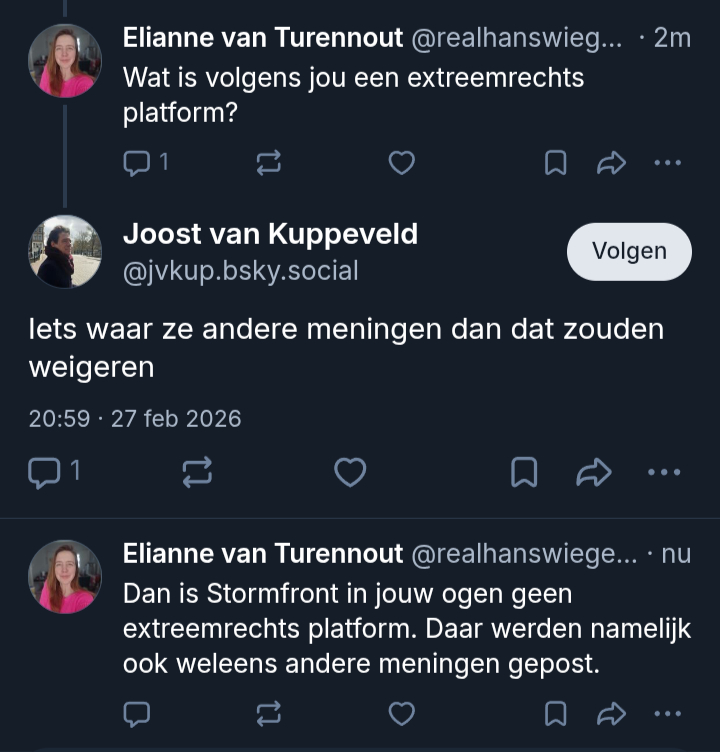Open Elianne's avatar on the Stormfront post
This screenshot has height=752, width=720.
tap(65, 576)
